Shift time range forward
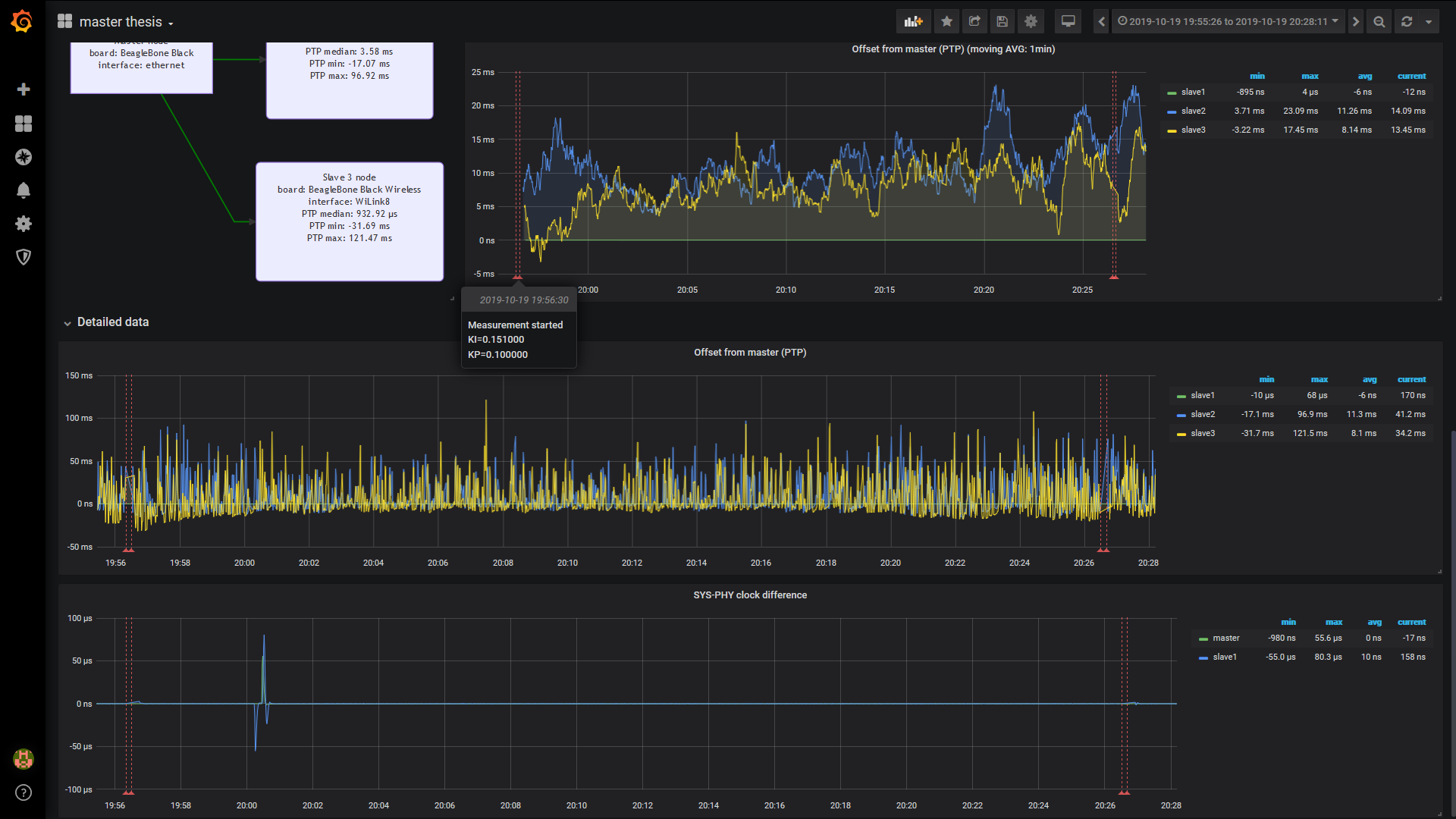The image size is (1456, 819). tap(1356, 21)
